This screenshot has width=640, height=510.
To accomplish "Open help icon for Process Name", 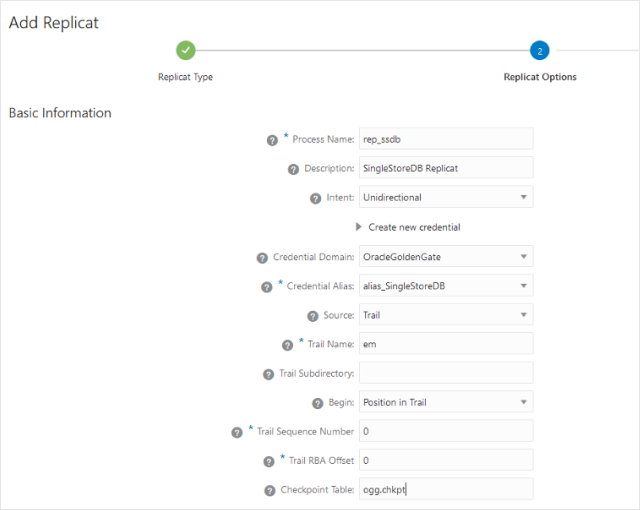I will (272, 140).
